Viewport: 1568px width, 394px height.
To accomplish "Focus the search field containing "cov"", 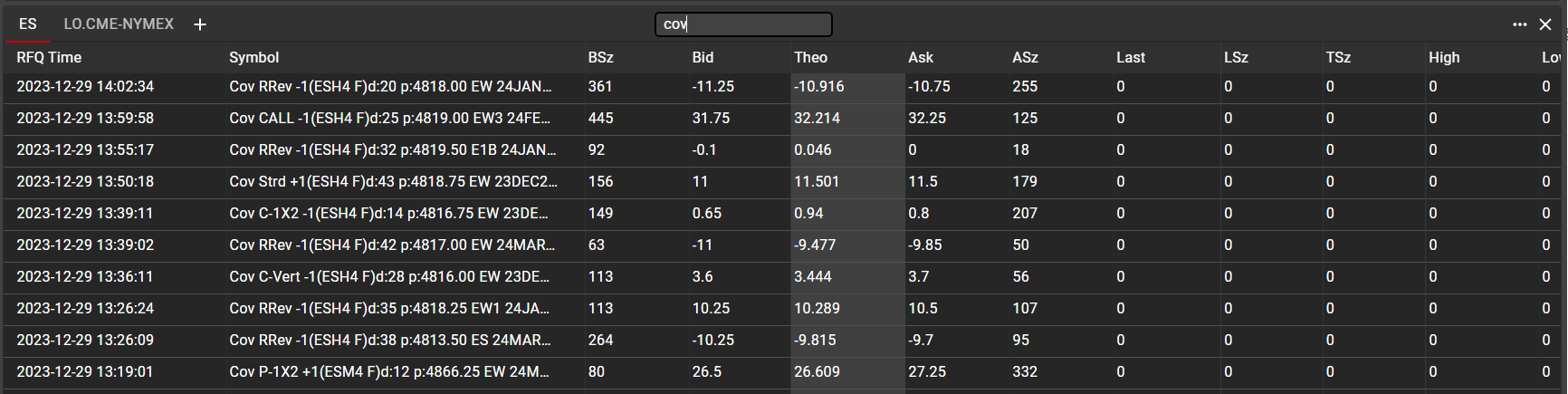I will click(742, 24).
